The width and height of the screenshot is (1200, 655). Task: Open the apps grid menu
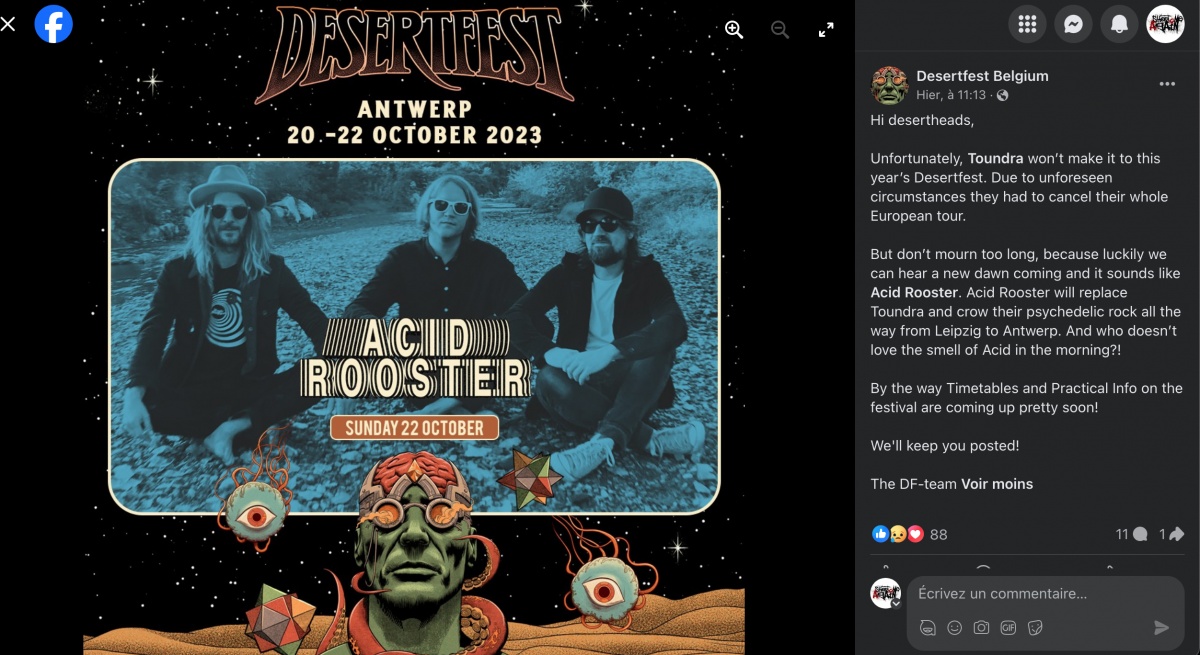pyautogui.click(x=1027, y=25)
